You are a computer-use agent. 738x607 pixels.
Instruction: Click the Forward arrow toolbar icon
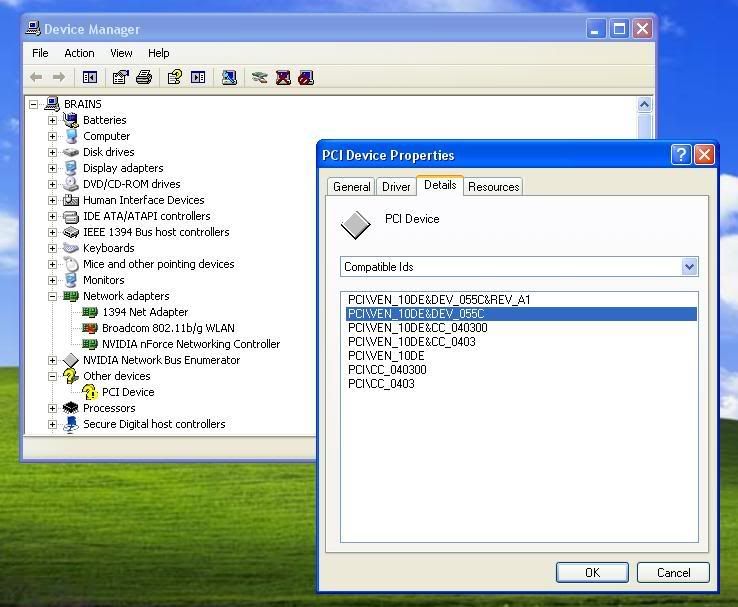point(59,77)
